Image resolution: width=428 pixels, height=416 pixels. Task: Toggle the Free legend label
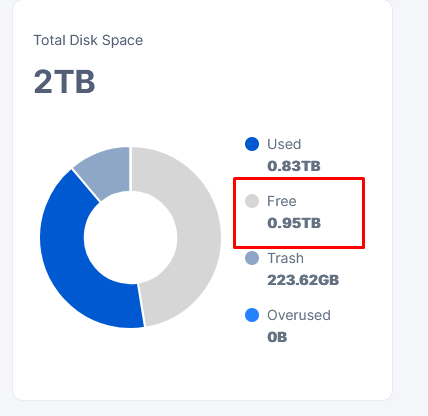pyautogui.click(x=282, y=201)
